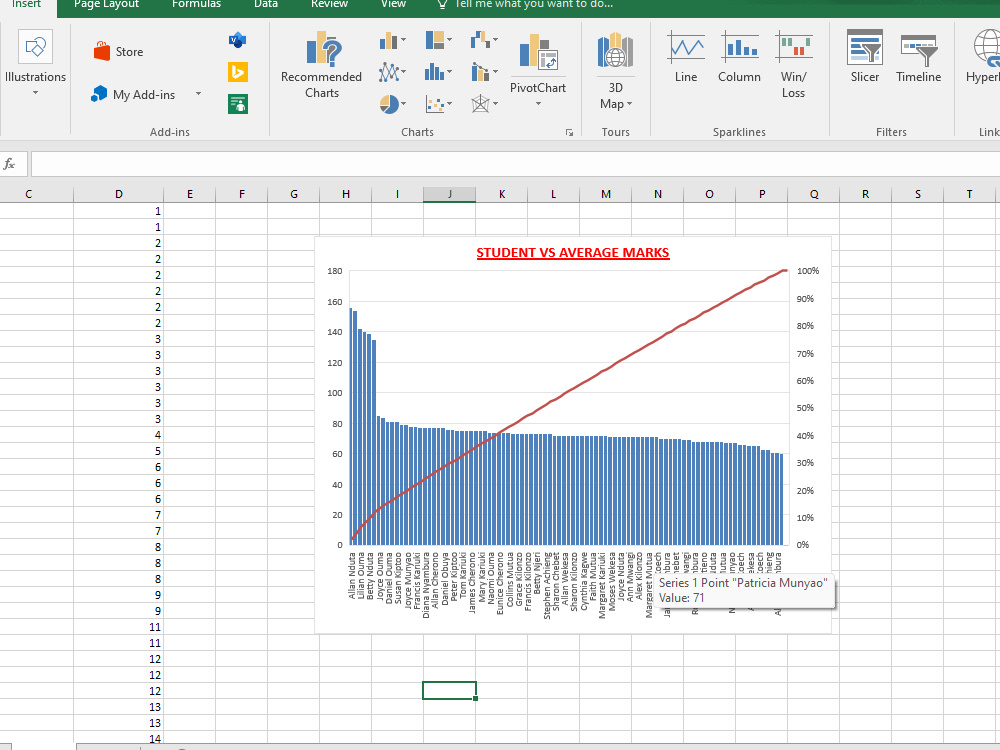The height and width of the screenshot is (750, 1000).
Task: Expand the 3D Map dropdown arrow
Action: 629,103
